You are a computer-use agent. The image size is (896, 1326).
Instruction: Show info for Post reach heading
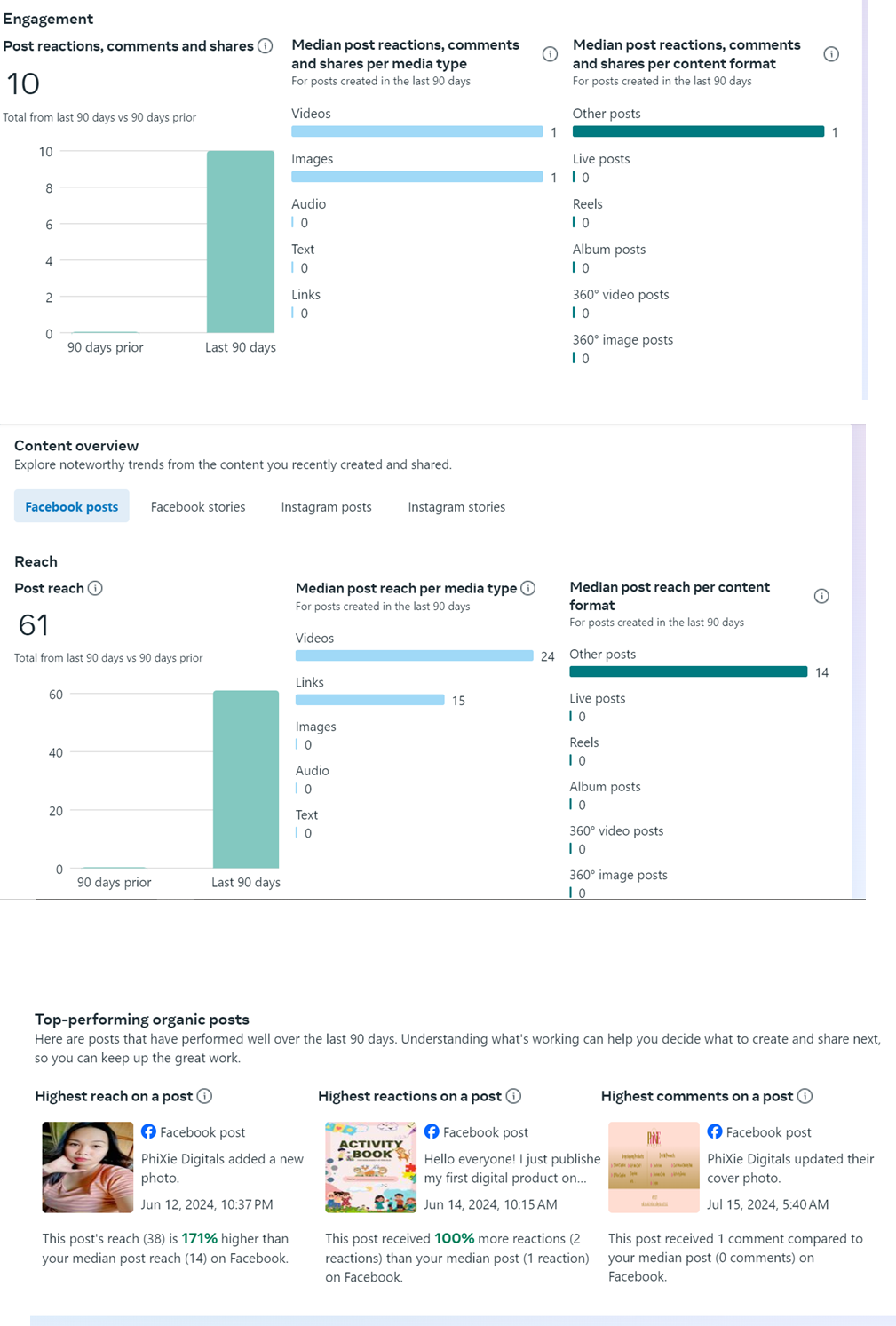[95, 588]
